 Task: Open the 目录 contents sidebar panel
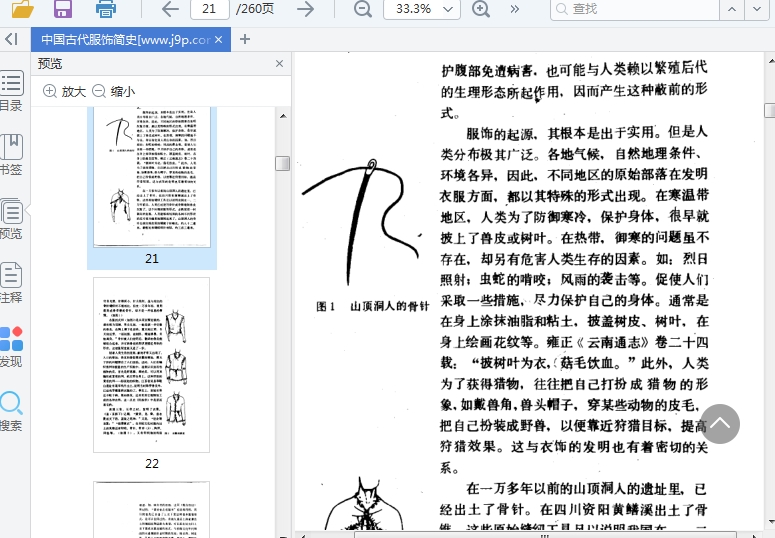click(11, 91)
